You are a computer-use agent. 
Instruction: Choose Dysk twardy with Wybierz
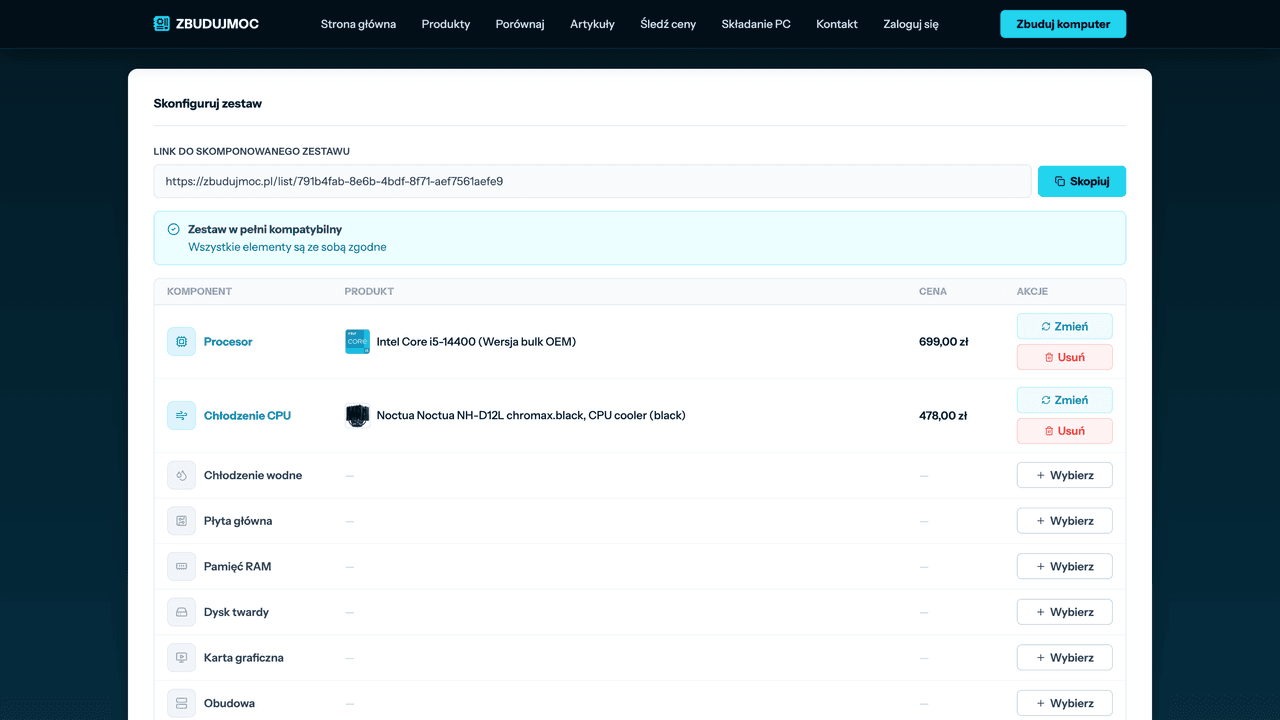(1065, 612)
